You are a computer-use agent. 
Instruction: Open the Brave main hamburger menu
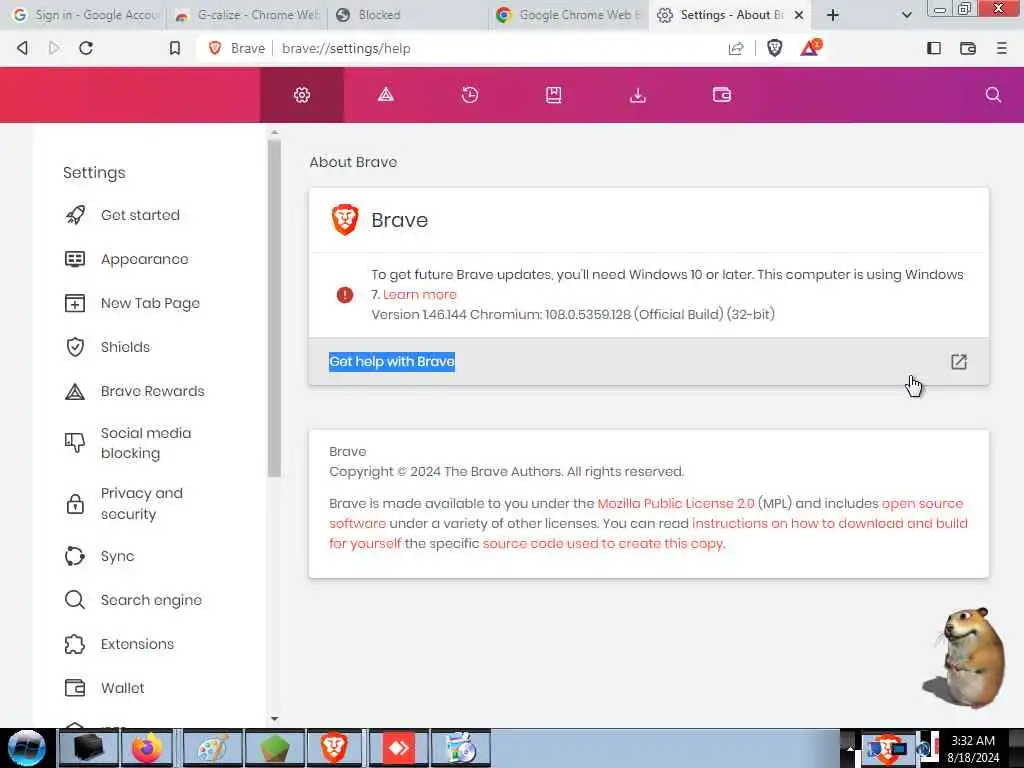click(x=1001, y=48)
